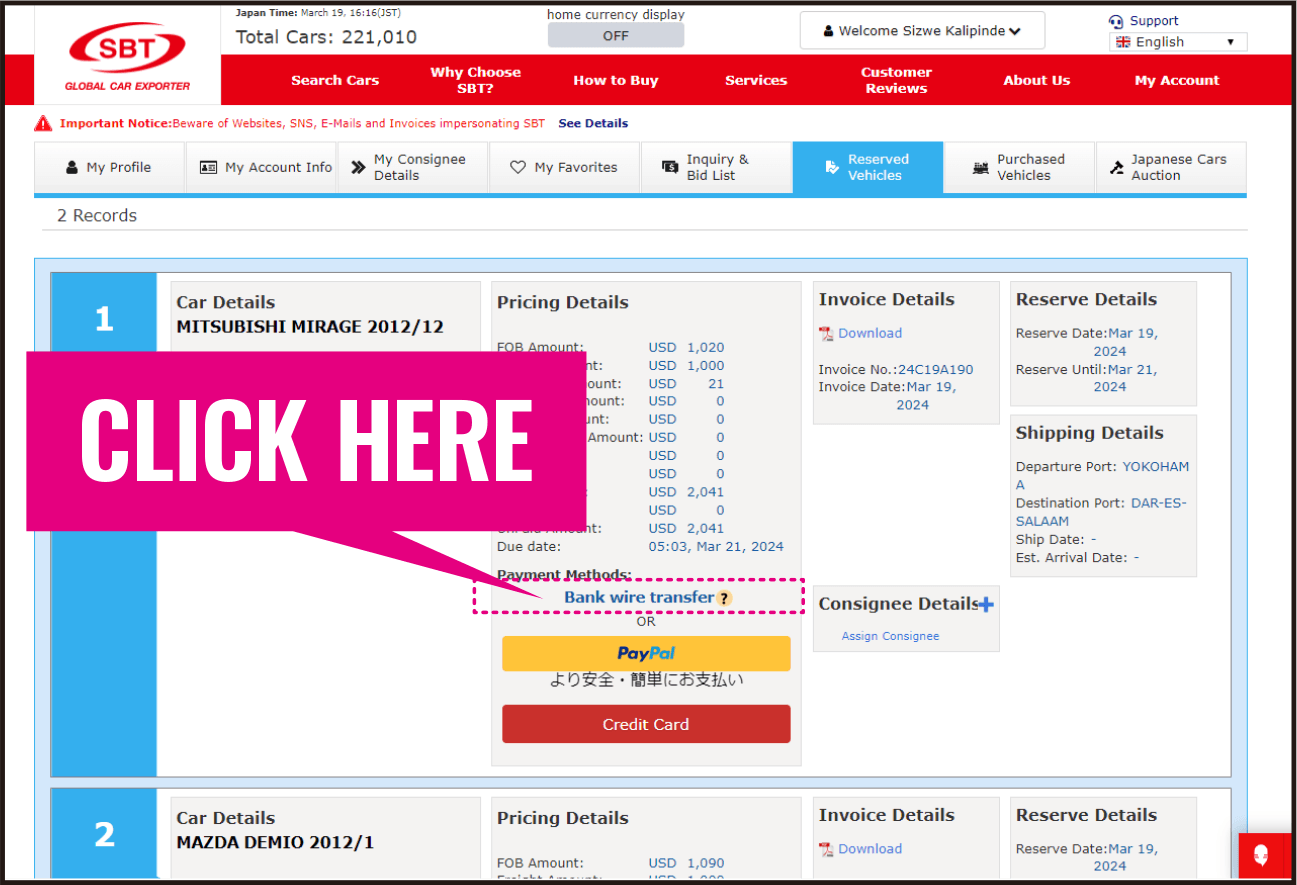
Task: Switch to My Favorites tab
Action: [x=564, y=167]
